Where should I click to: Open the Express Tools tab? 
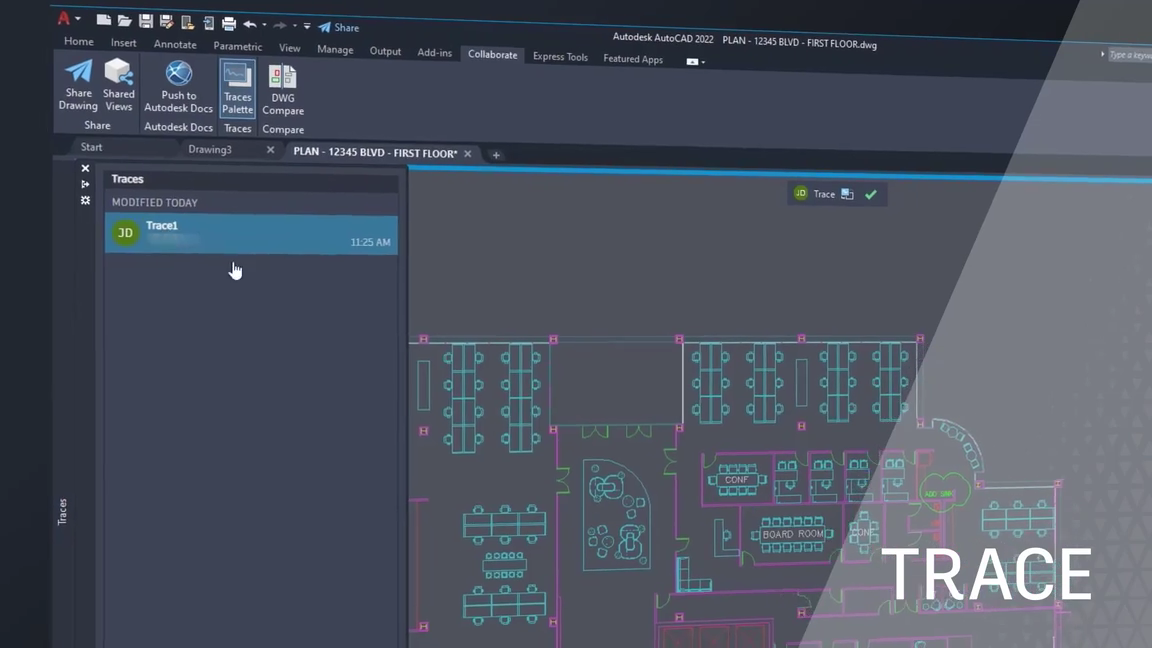pos(560,57)
